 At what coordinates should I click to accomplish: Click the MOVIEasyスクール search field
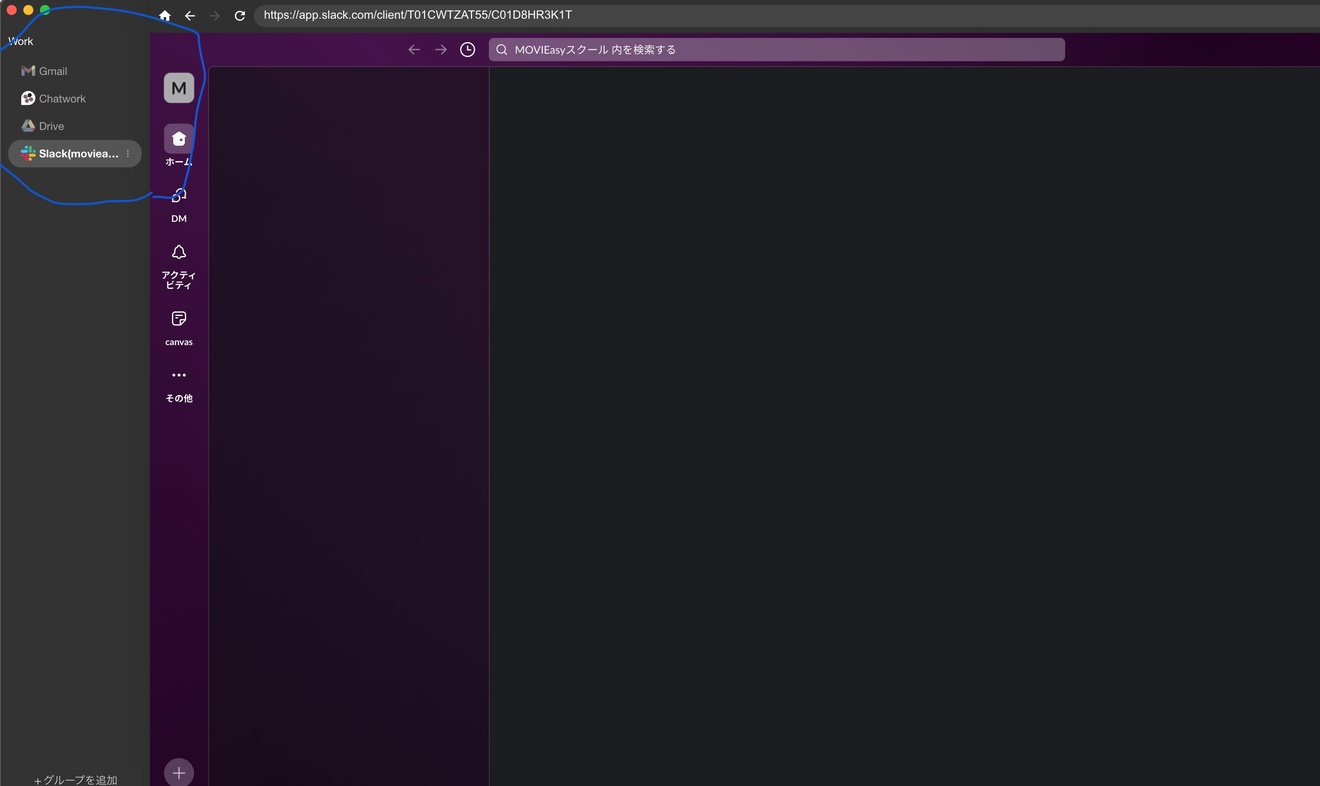tap(777, 49)
